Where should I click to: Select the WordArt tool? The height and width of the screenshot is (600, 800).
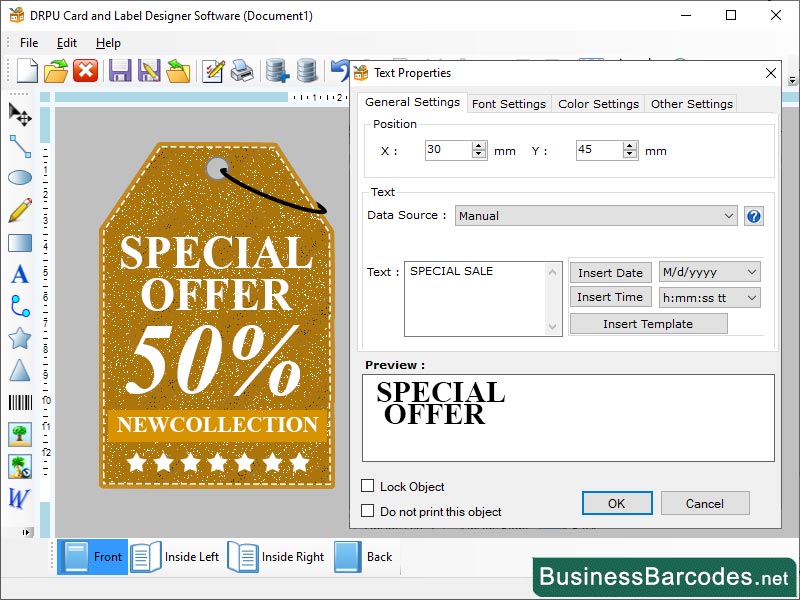tap(18, 498)
